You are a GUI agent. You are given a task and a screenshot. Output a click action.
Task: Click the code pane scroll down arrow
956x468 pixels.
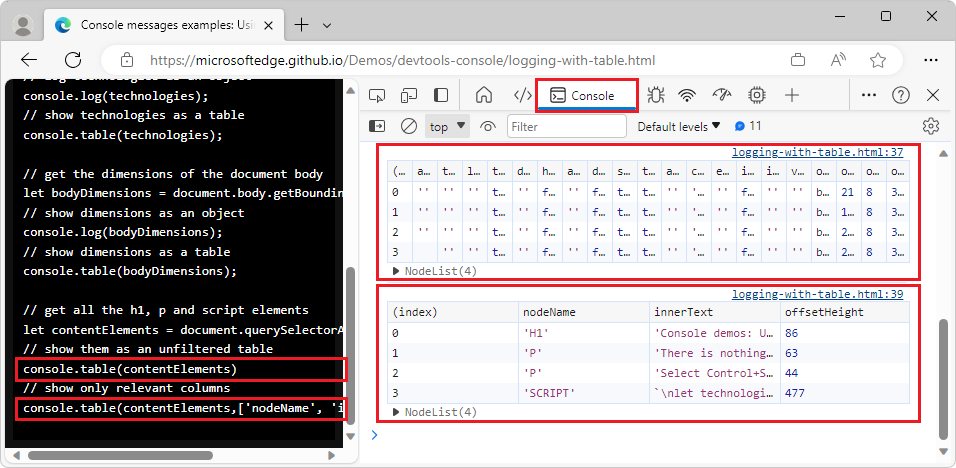(x=350, y=436)
